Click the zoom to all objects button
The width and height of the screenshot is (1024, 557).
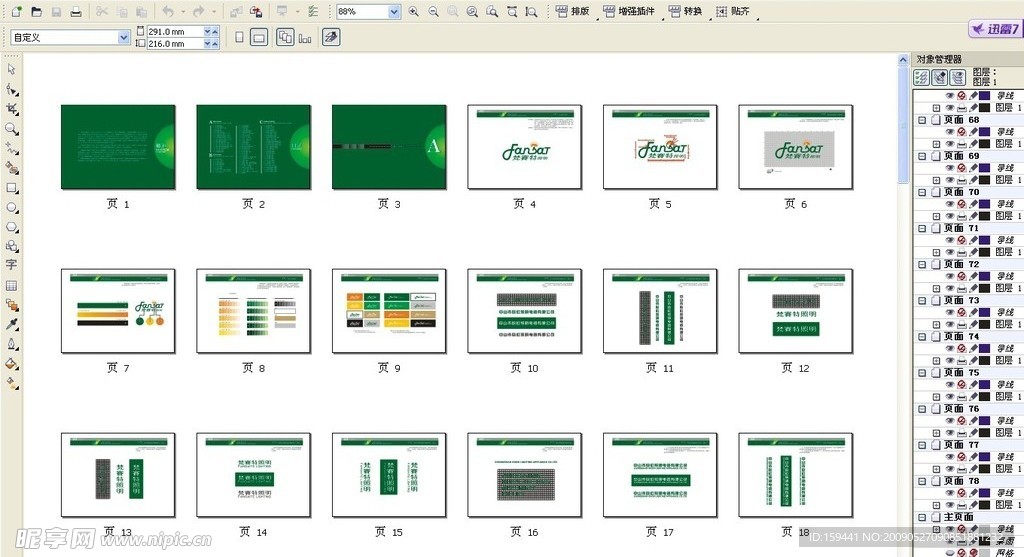[472, 12]
